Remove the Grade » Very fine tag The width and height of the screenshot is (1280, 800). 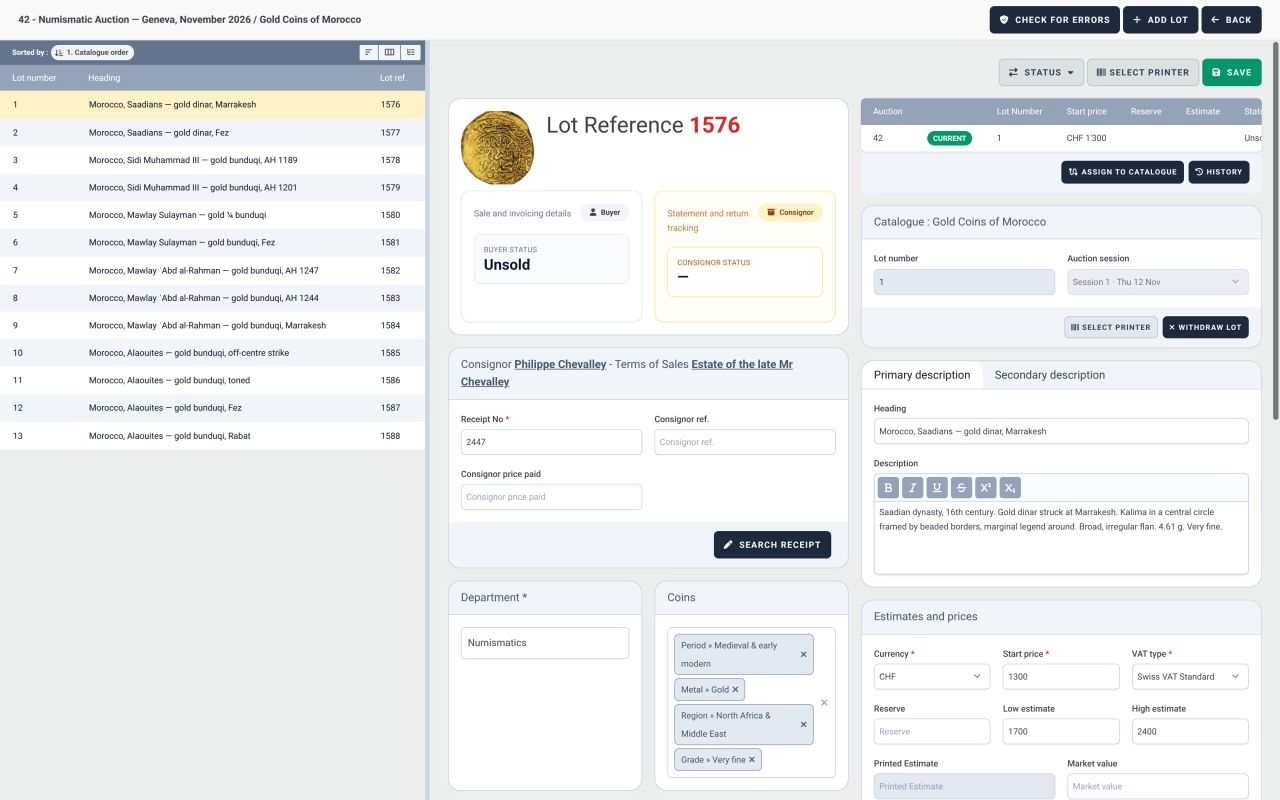(x=752, y=760)
